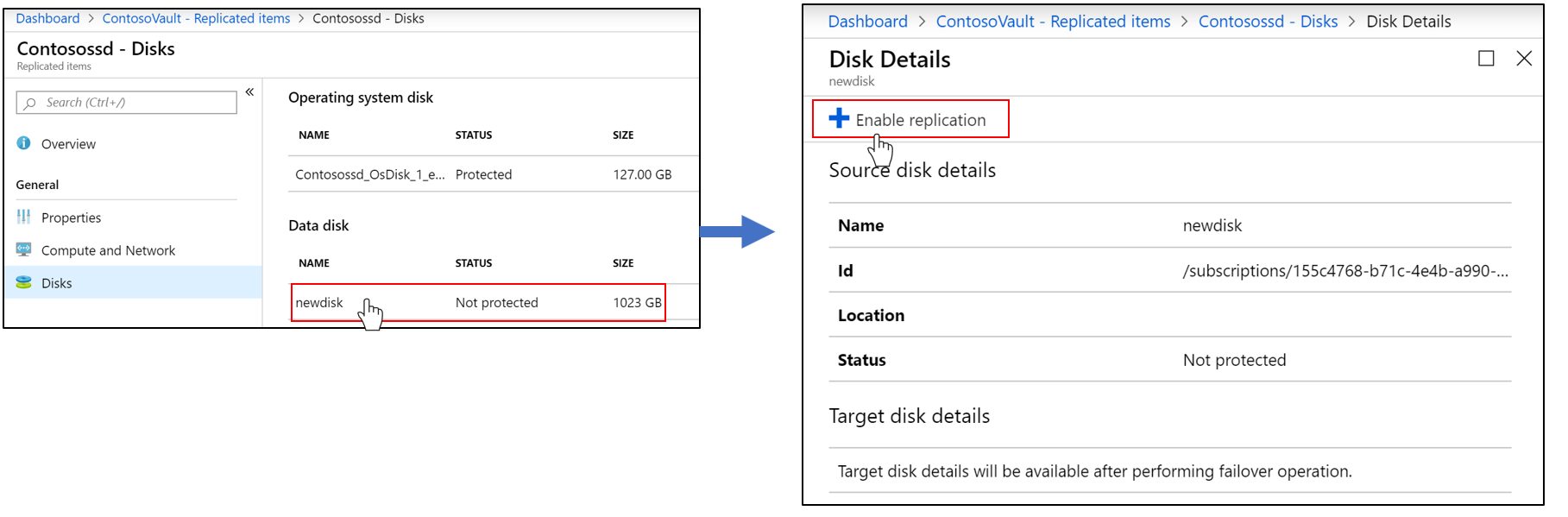Select the Disks icon in the sidebar
Image resolution: width=1568 pixels, height=517 pixels.
pyautogui.click(x=23, y=282)
